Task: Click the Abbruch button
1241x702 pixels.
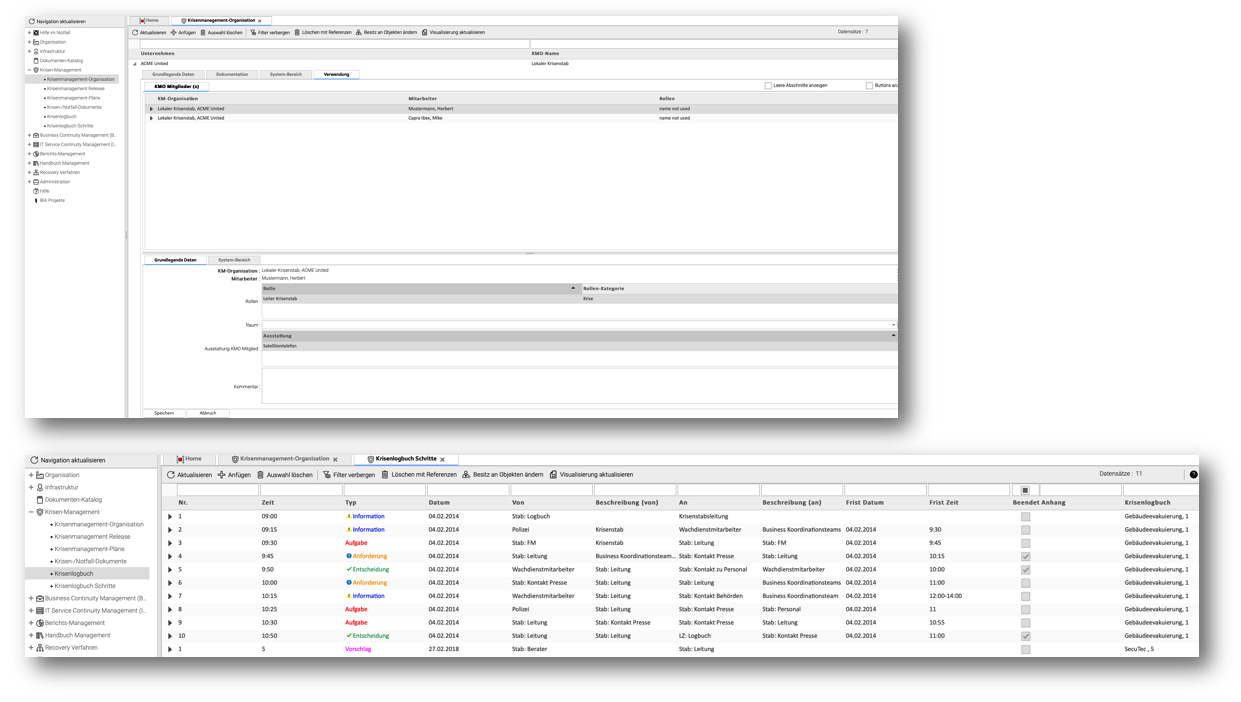Action: click(x=208, y=413)
